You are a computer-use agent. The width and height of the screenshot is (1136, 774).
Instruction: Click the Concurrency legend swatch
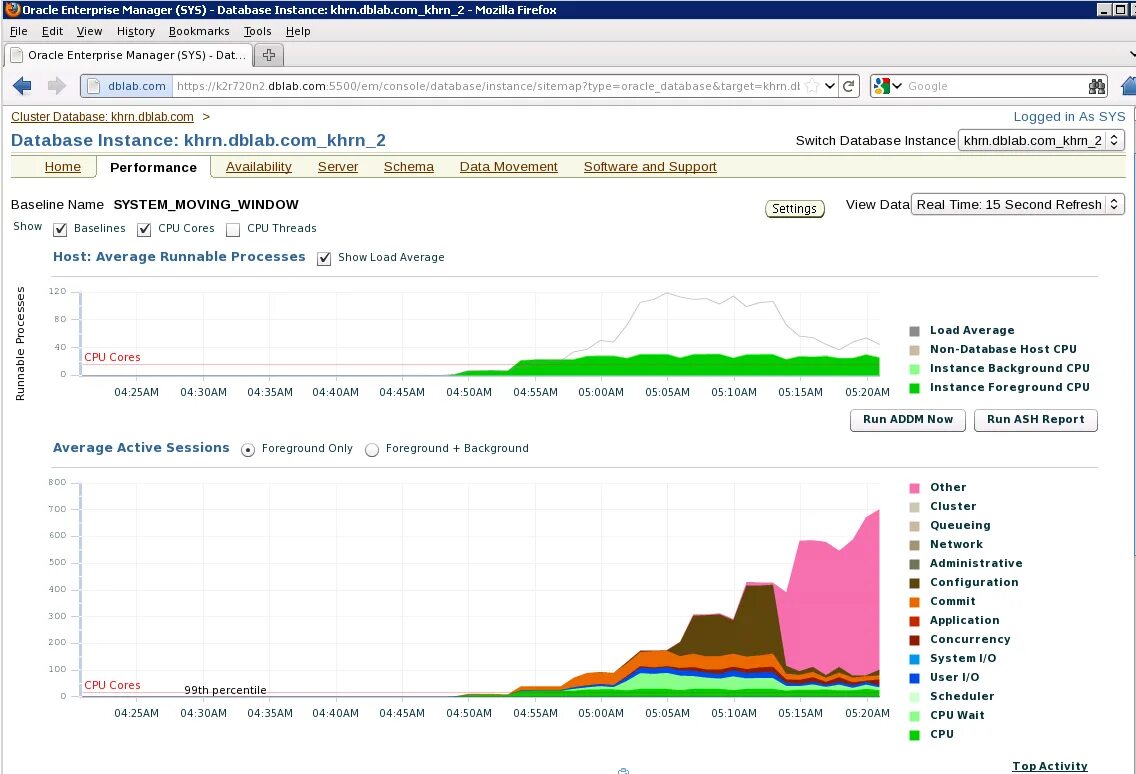(x=914, y=640)
